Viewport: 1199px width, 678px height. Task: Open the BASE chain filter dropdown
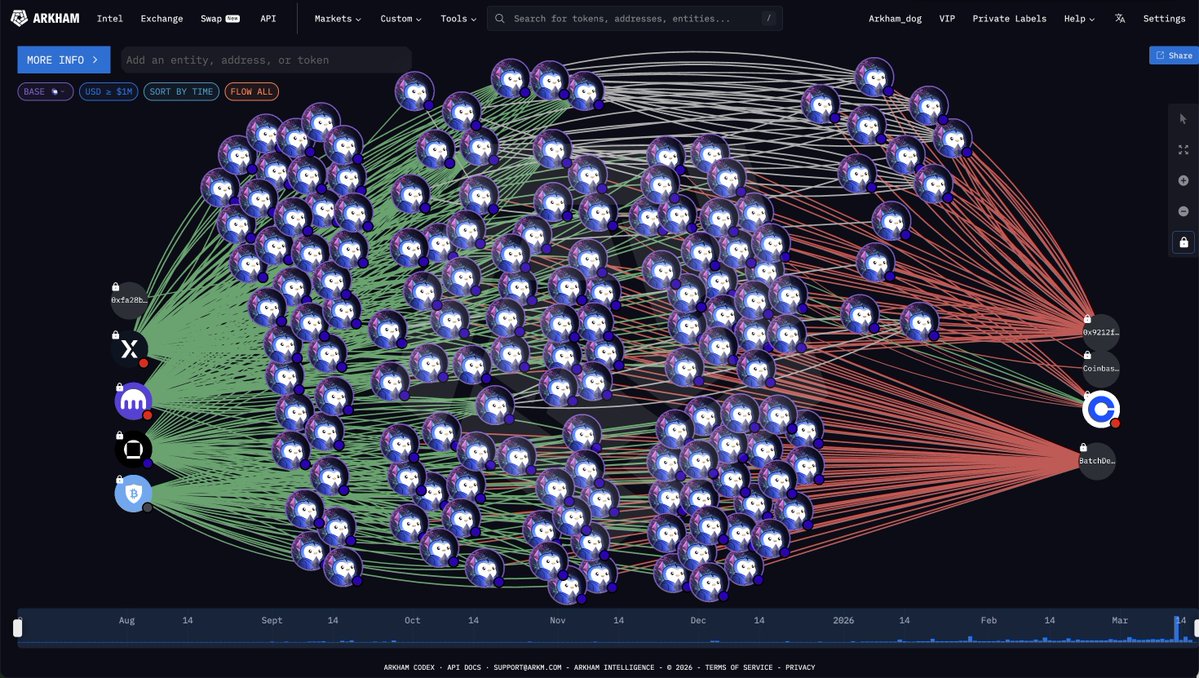pyautogui.click(x=46, y=92)
